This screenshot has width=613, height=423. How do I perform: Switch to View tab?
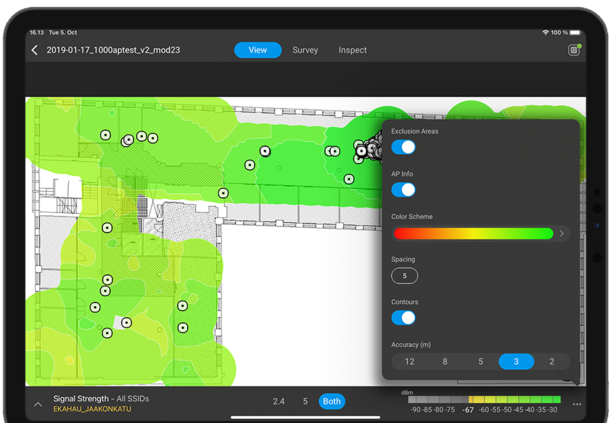pyautogui.click(x=258, y=50)
